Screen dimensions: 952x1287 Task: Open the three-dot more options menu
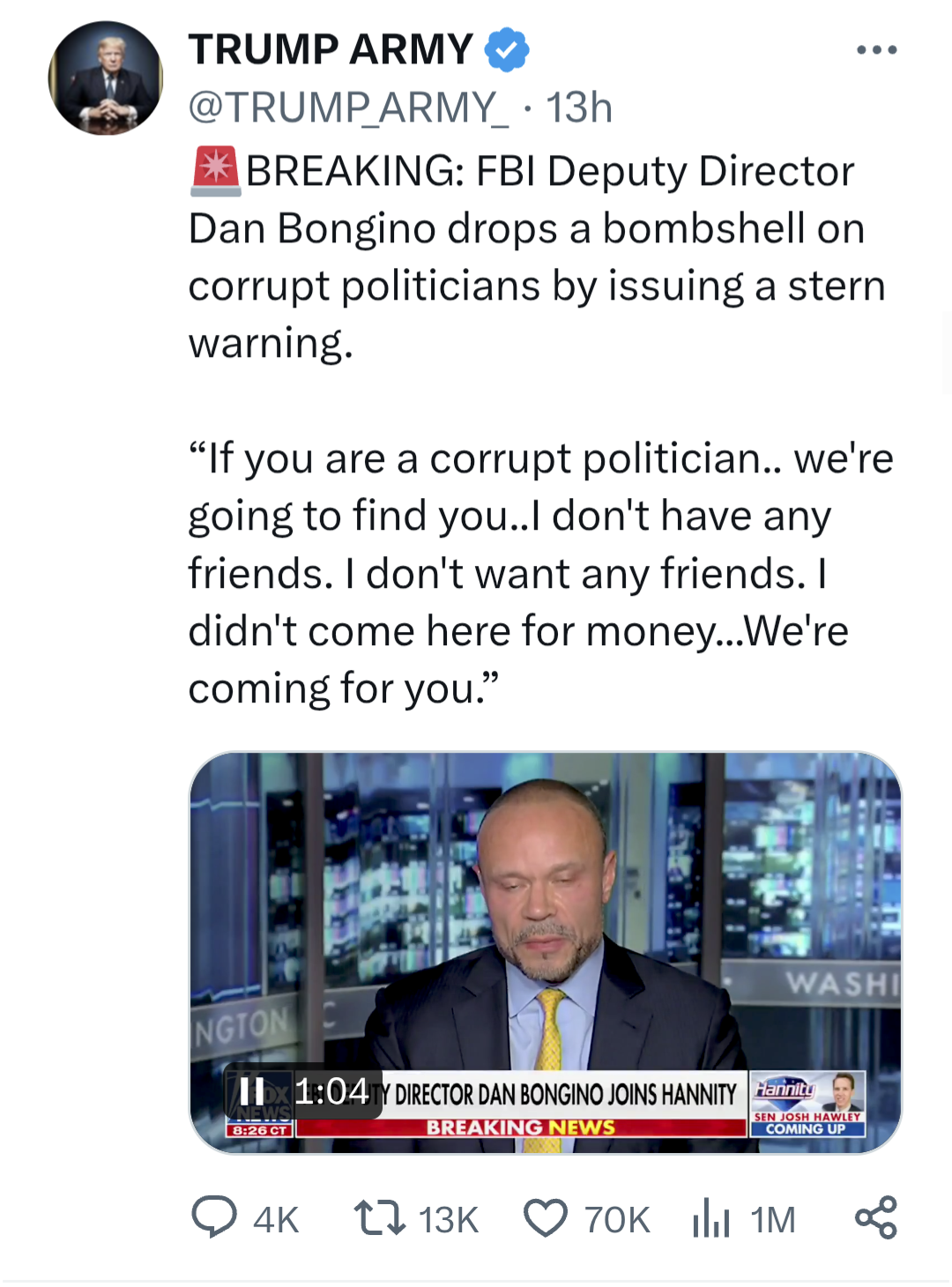pyautogui.click(x=876, y=50)
